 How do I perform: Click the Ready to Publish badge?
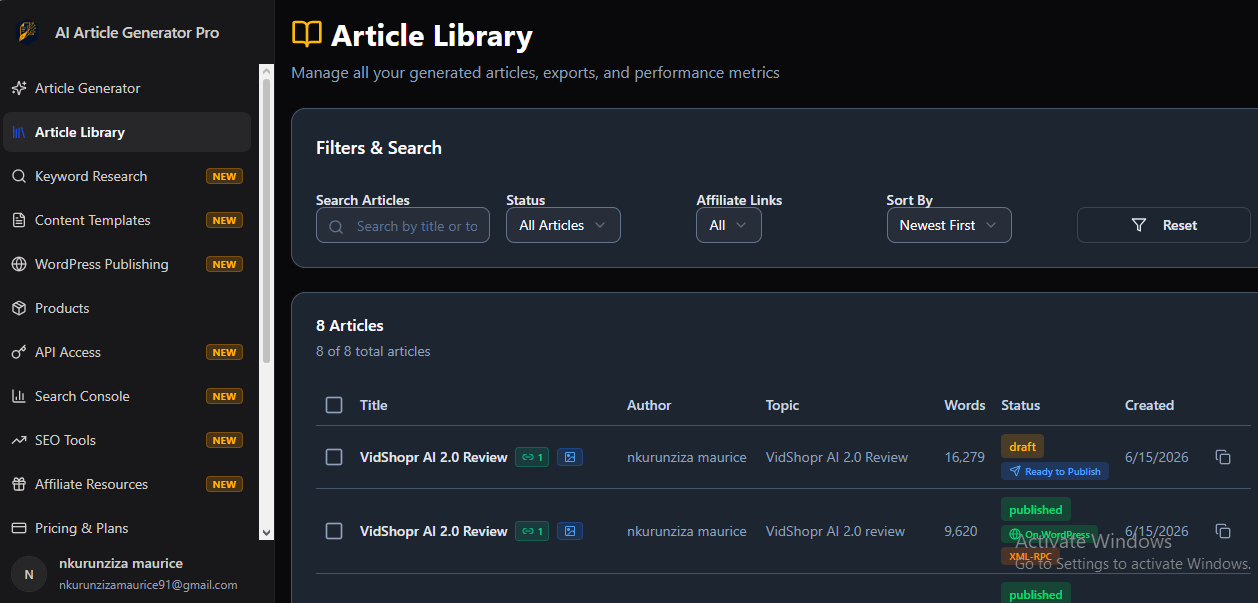(1055, 471)
